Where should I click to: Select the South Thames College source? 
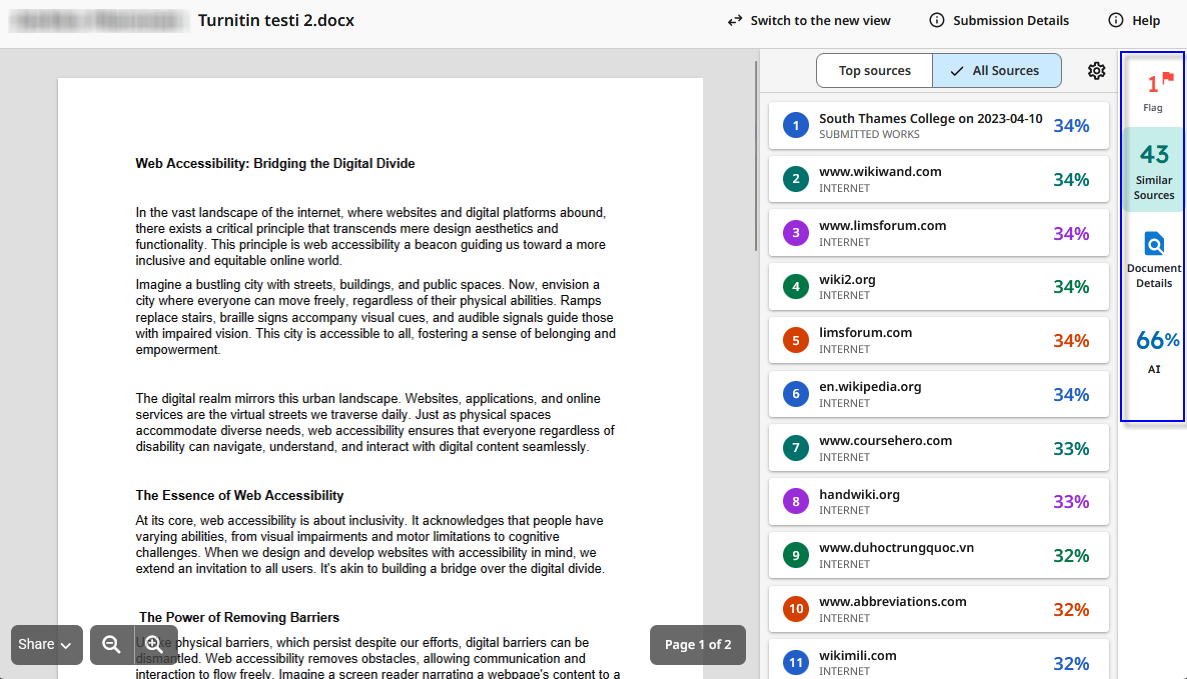(x=938, y=125)
